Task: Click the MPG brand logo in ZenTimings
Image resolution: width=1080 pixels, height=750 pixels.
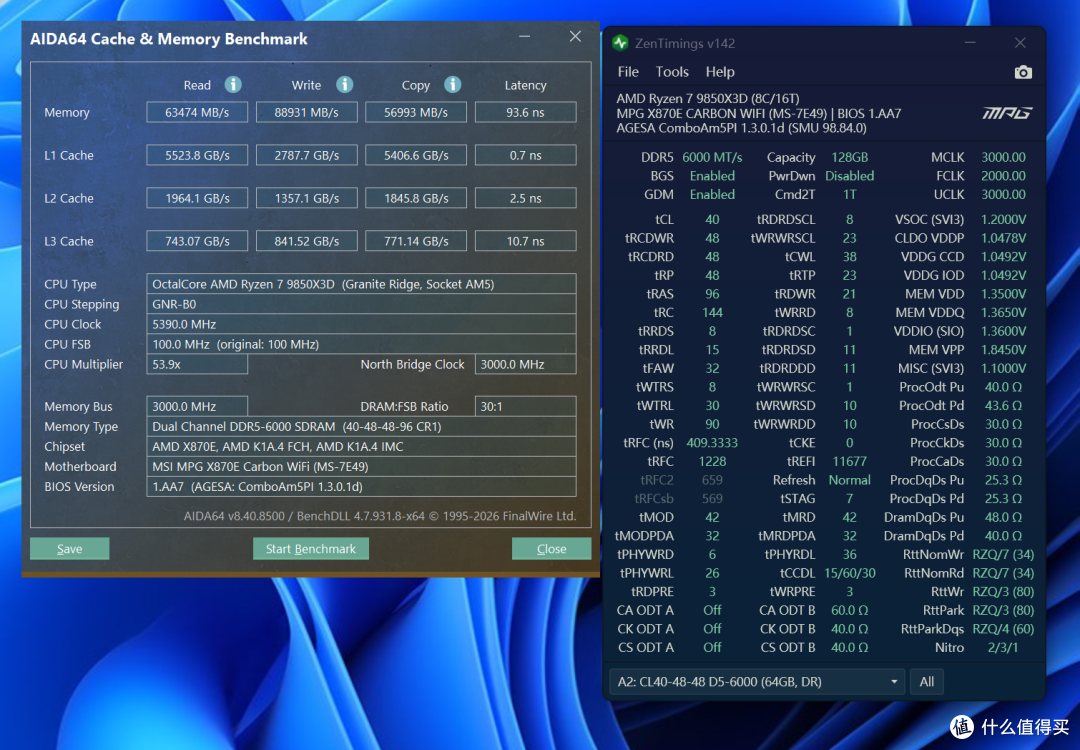Action: pyautogui.click(x=1006, y=113)
